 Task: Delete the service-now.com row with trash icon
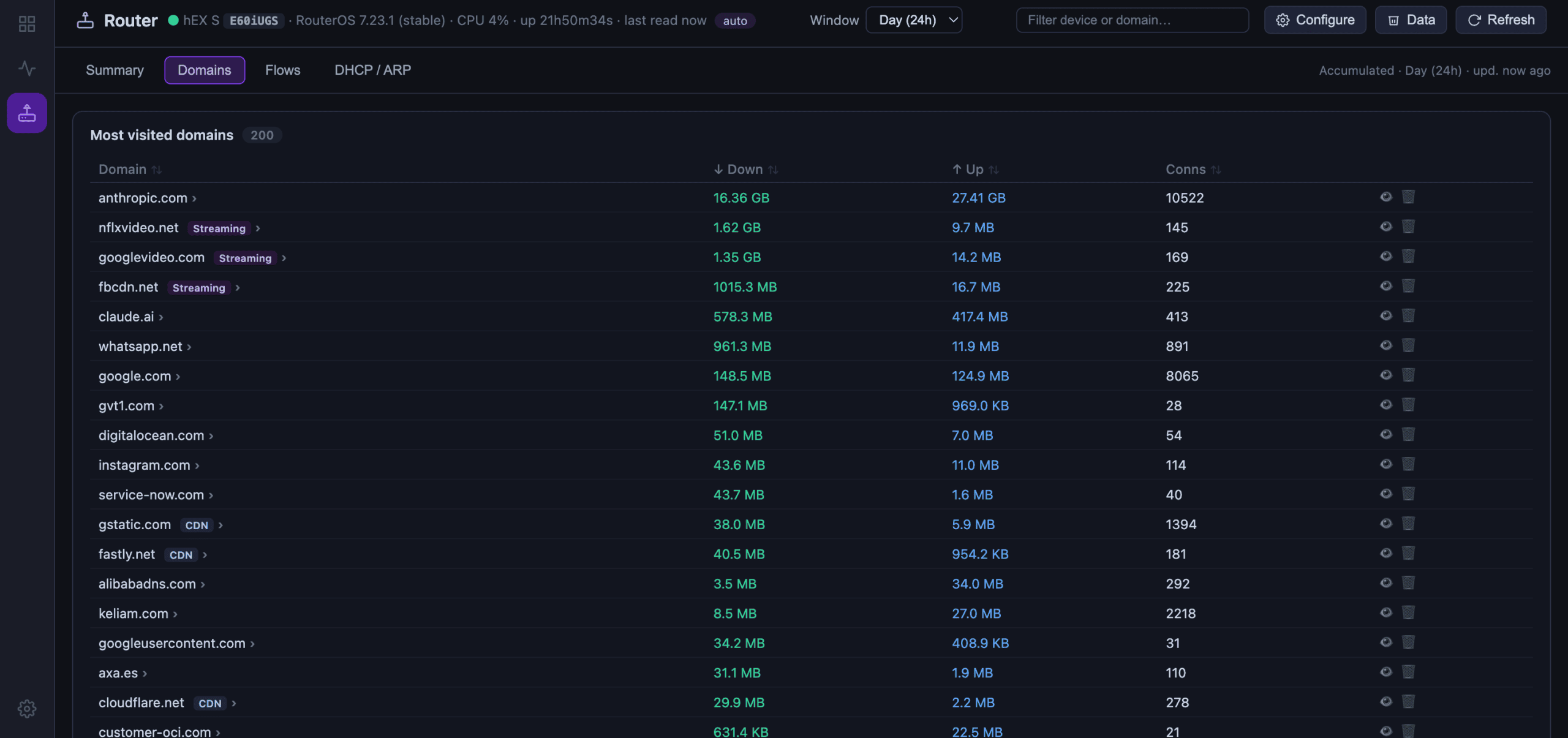coord(1408,494)
